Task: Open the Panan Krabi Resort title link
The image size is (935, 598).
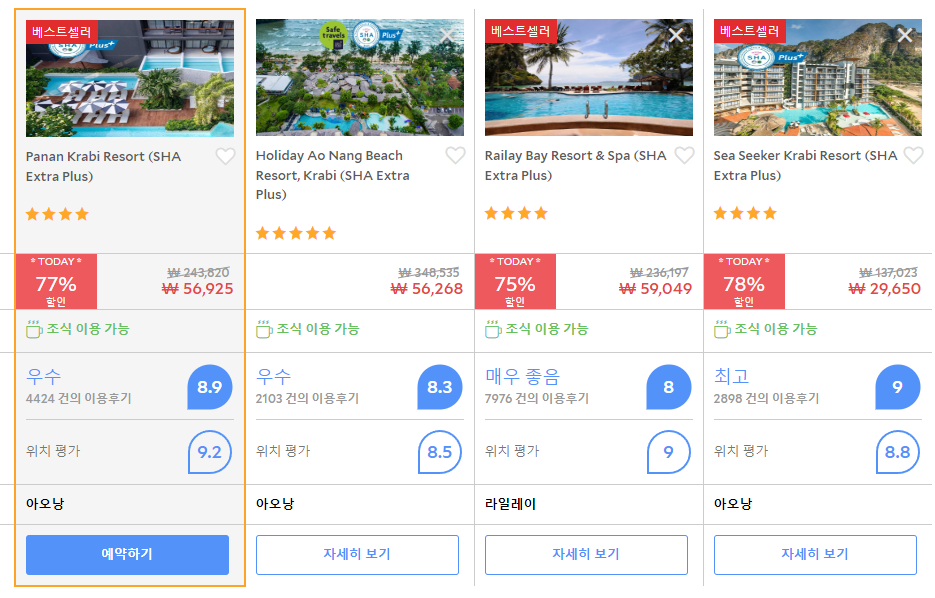Action: (x=103, y=166)
